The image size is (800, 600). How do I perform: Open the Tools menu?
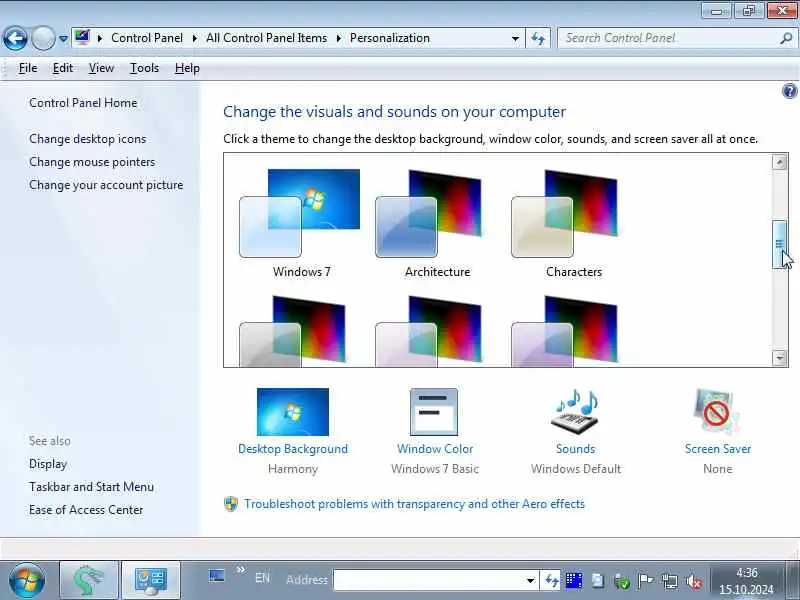click(144, 68)
